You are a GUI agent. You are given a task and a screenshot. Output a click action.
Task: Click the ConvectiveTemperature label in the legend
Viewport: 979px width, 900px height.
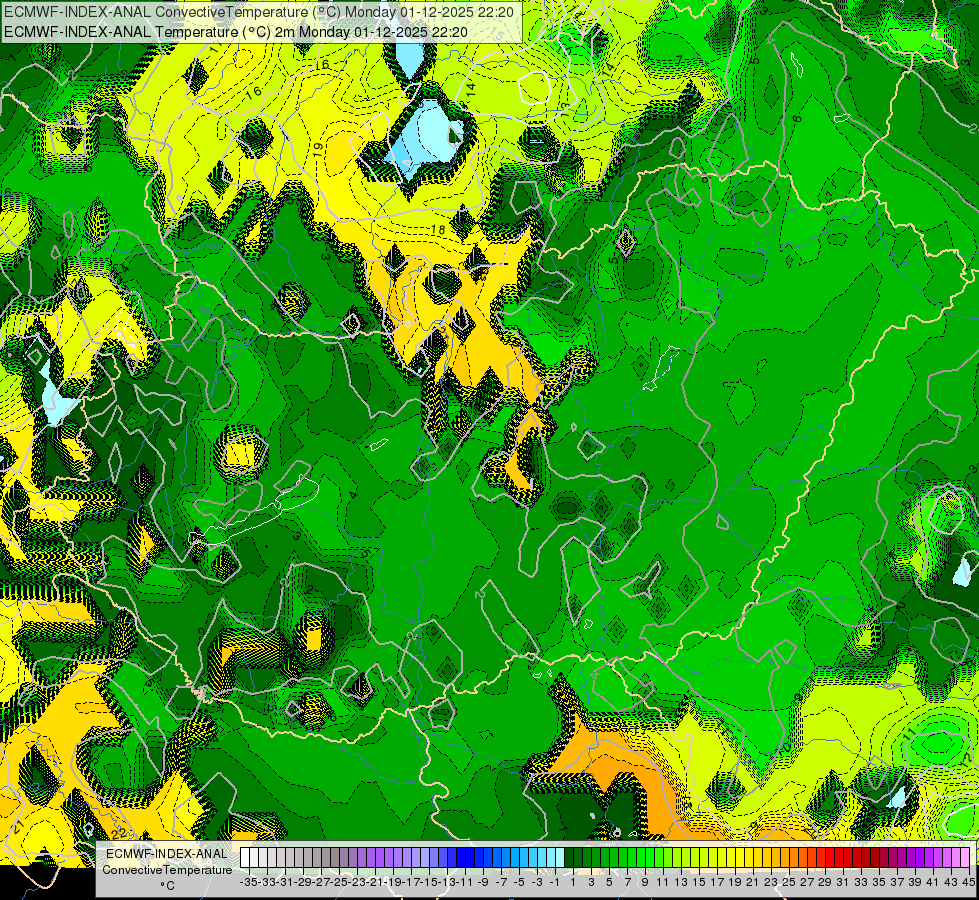tap(167, 869)
